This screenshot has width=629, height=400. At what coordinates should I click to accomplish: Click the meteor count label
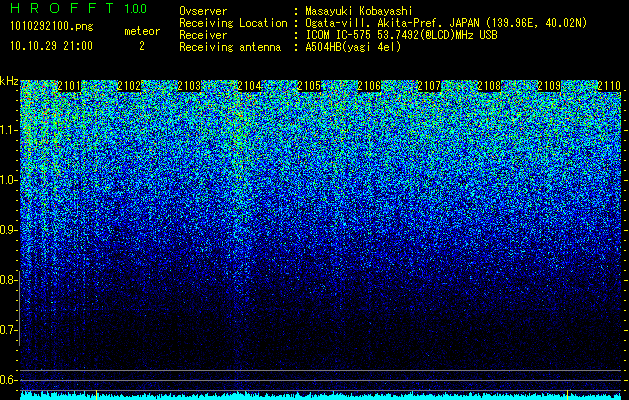click(142, 31)
